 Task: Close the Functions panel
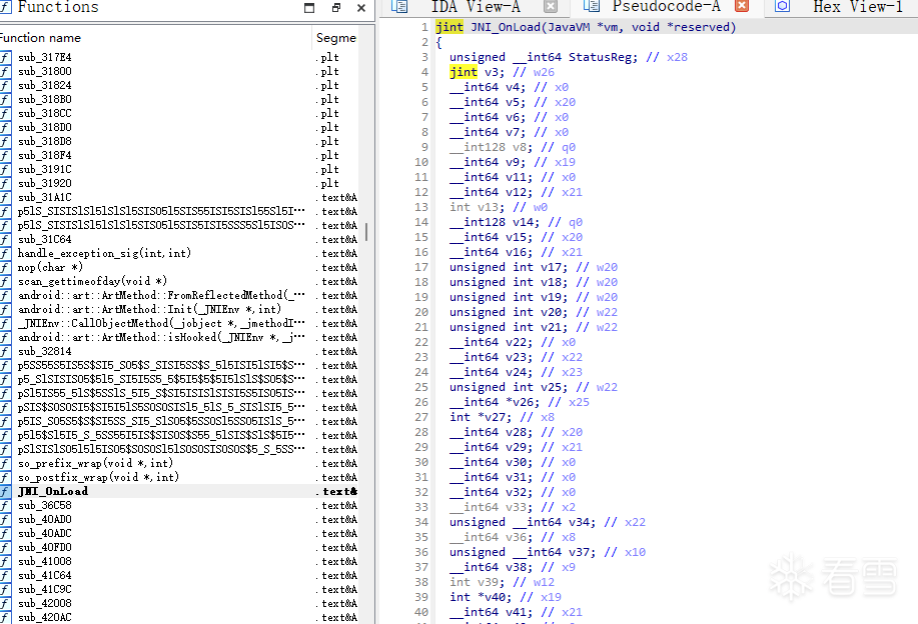point(361,8)
